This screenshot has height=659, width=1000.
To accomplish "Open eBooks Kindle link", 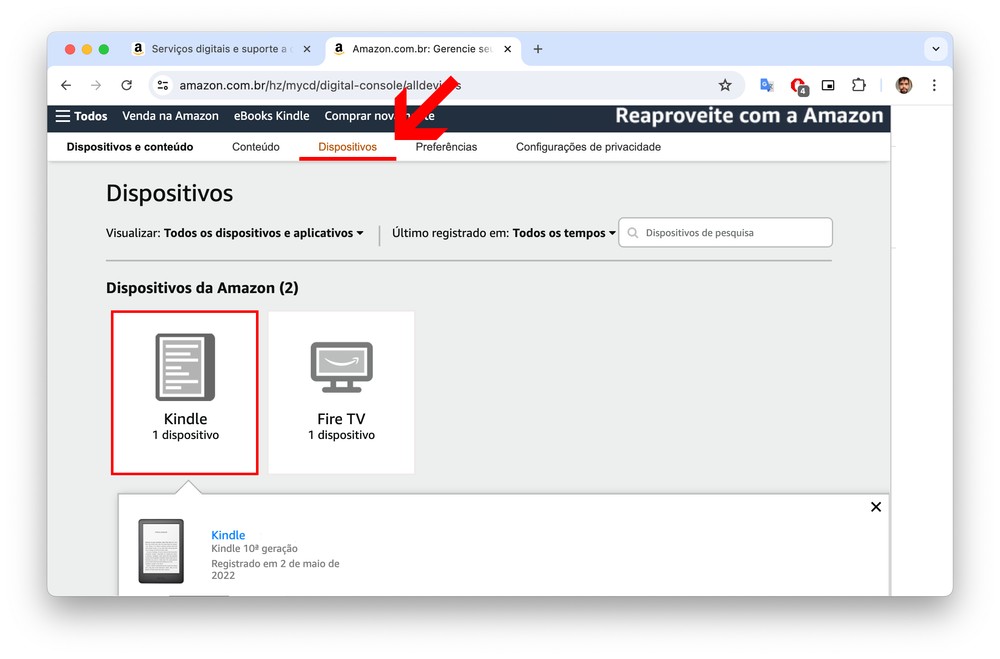I will click(x=271, y=116).
